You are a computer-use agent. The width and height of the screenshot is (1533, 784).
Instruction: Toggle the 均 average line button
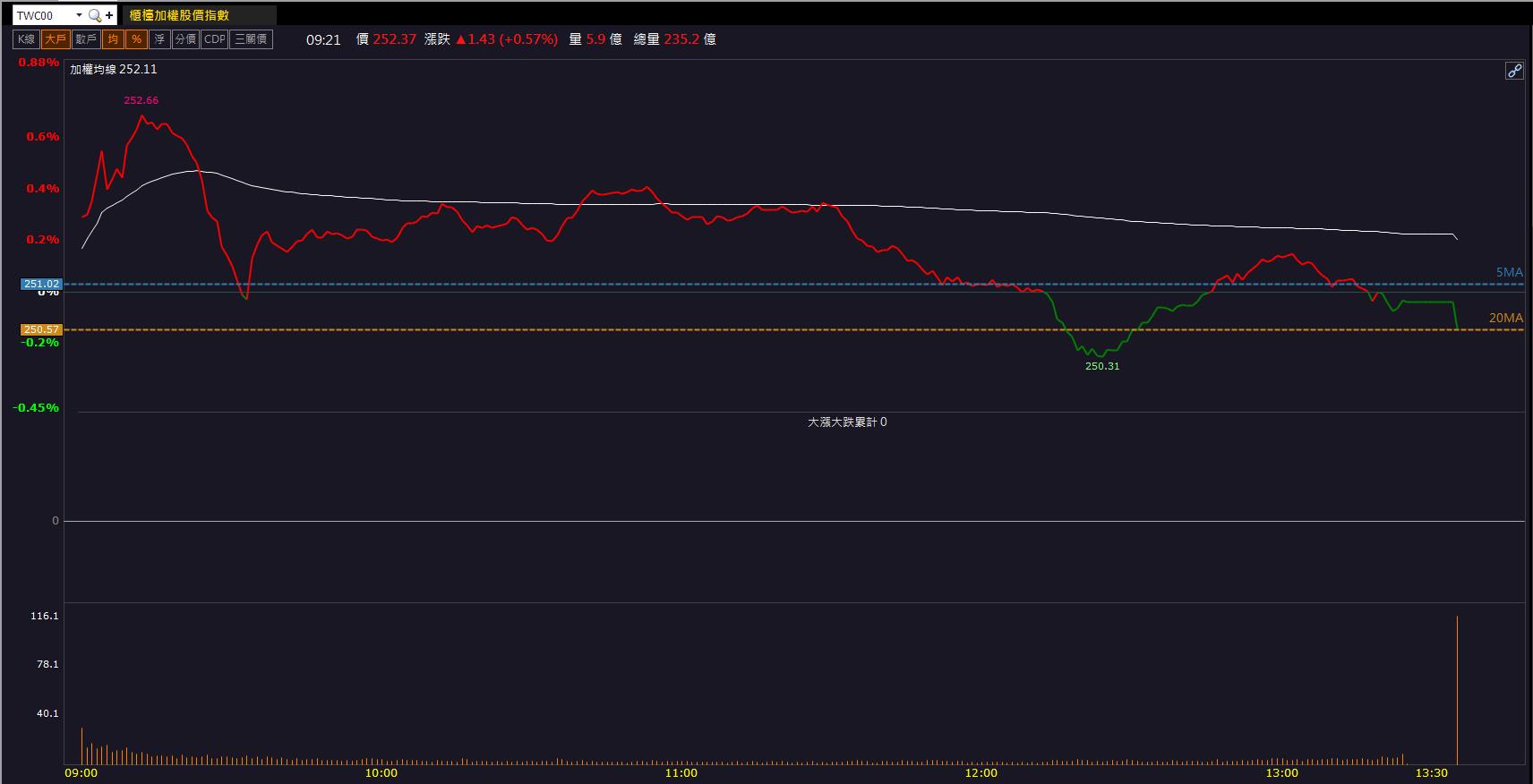[x=113, y=39]
